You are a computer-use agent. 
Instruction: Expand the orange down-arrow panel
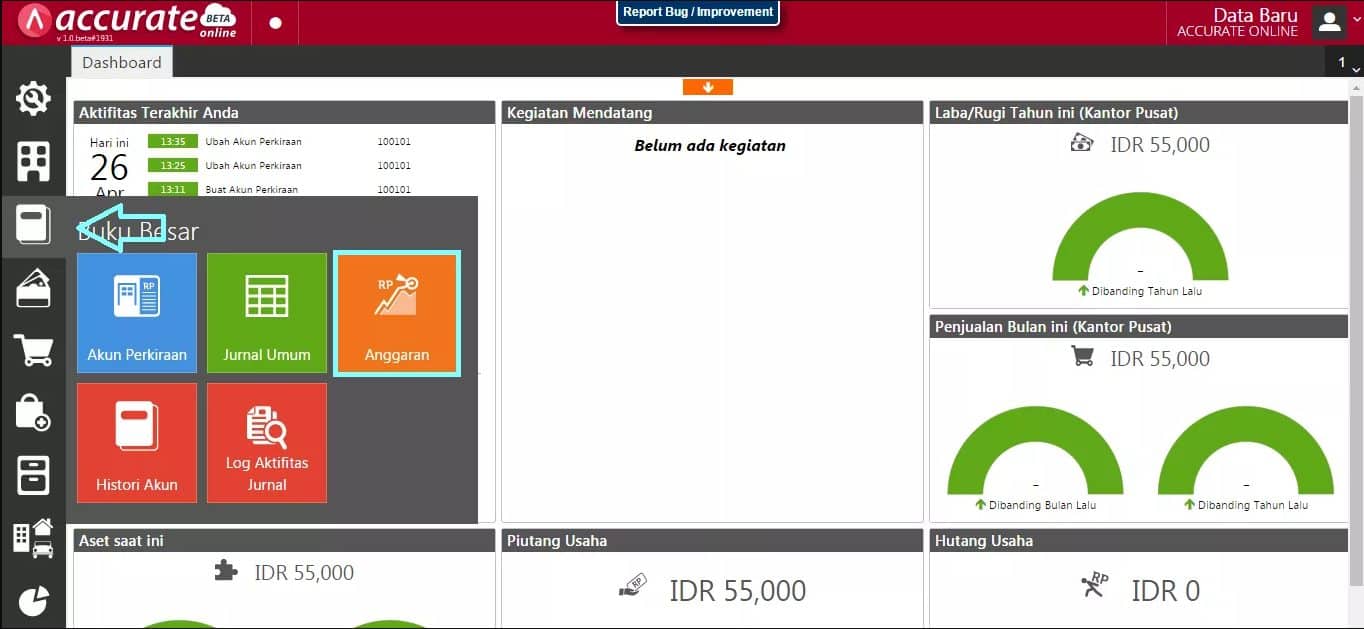708,87
